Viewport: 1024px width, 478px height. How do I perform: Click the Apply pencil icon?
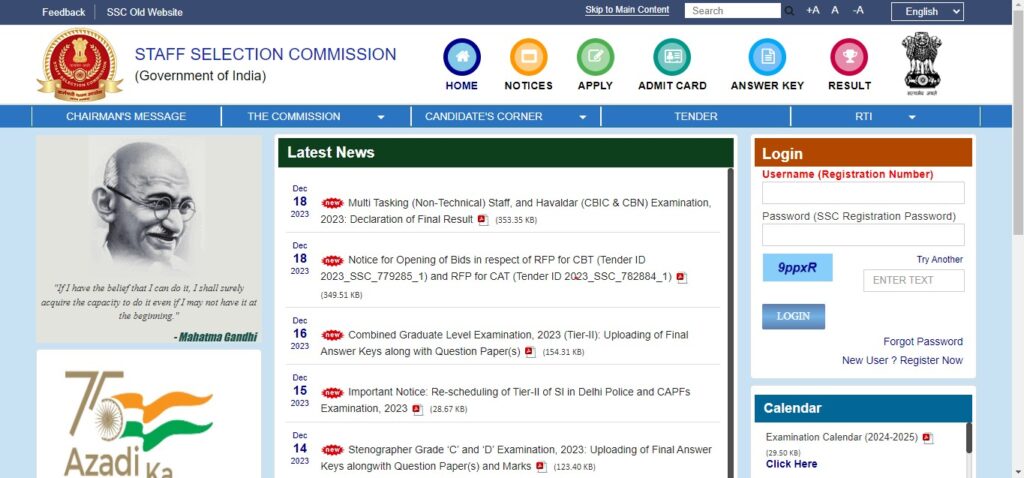coord(595,57)
